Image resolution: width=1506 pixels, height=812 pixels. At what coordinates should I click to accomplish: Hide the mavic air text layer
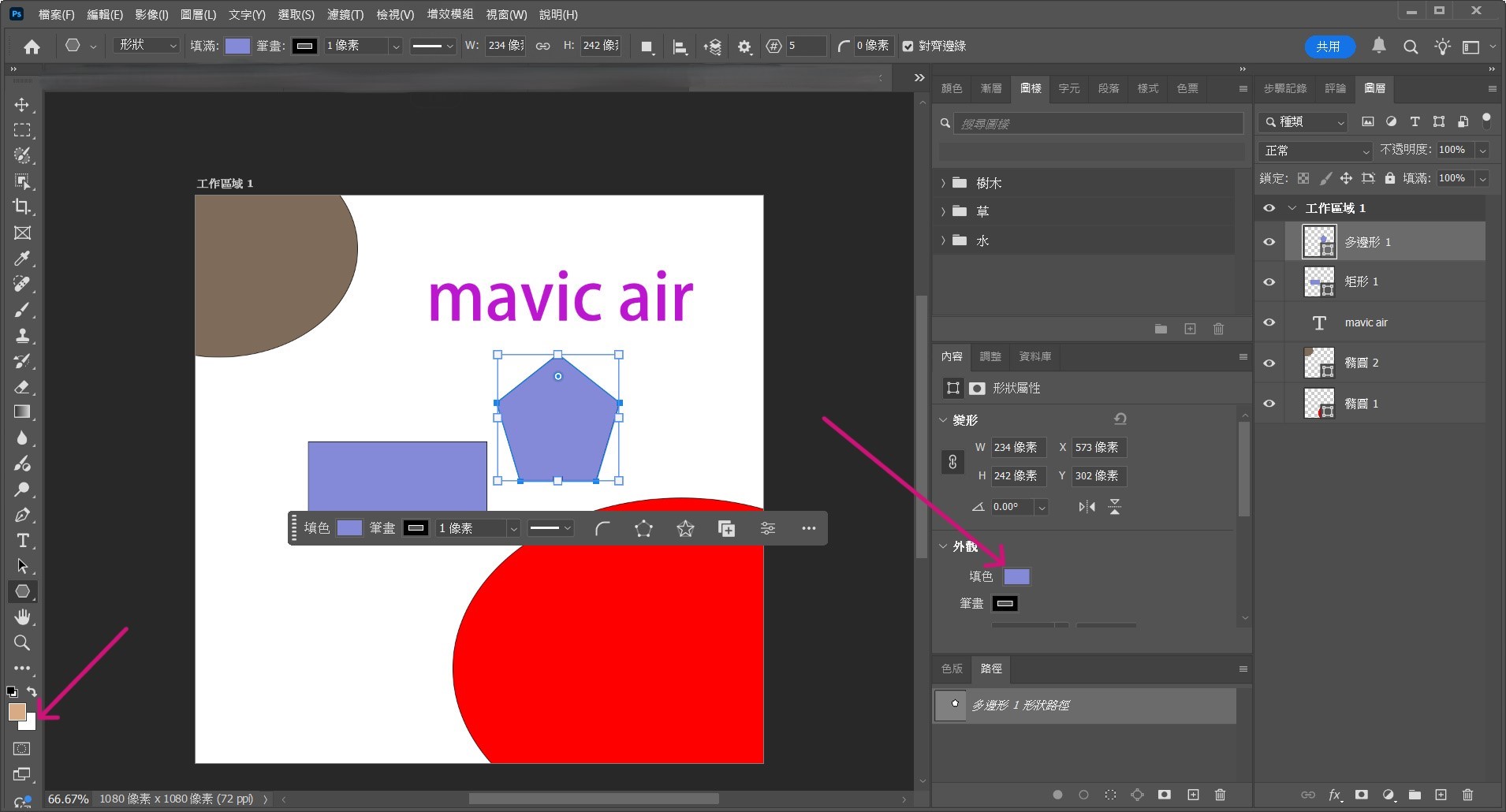tap(1269, 322)
